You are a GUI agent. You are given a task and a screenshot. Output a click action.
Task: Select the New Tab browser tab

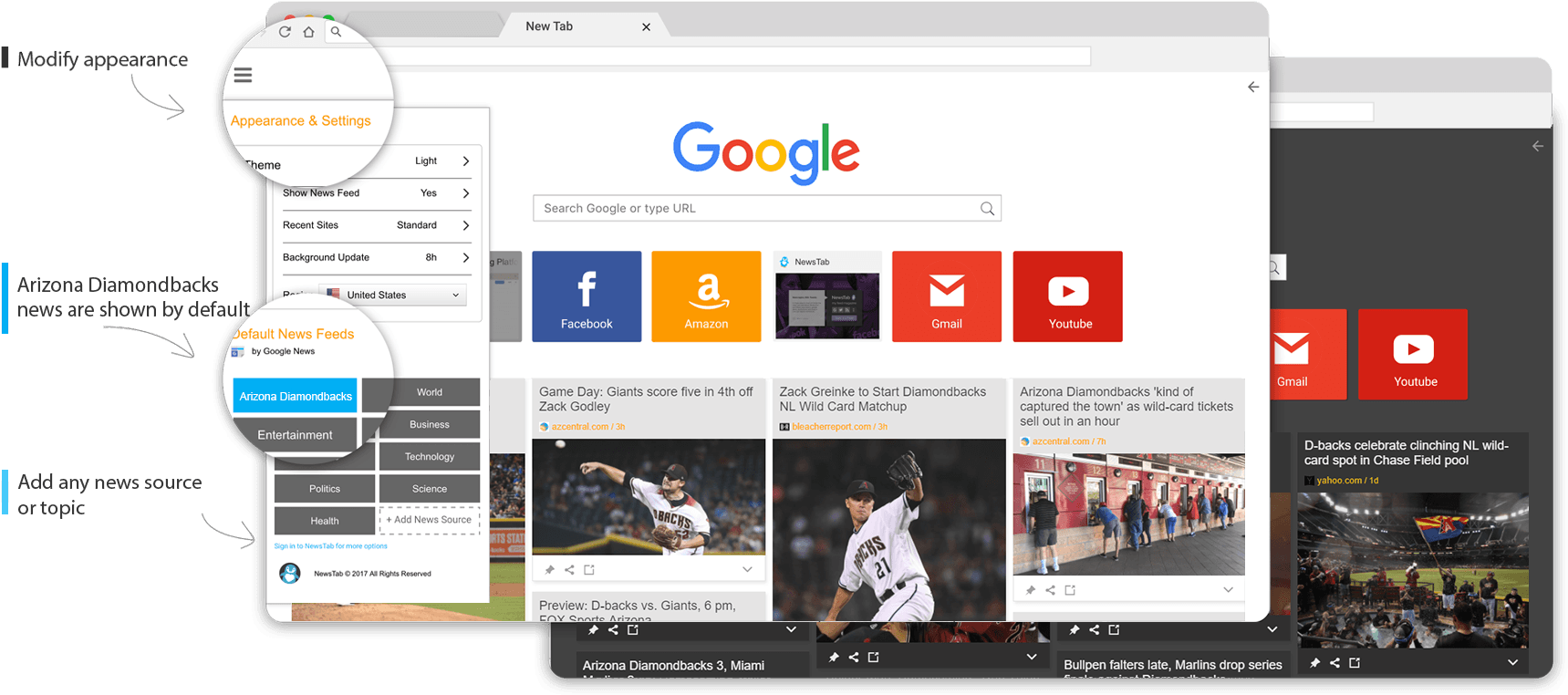click(x=584, y=26)
